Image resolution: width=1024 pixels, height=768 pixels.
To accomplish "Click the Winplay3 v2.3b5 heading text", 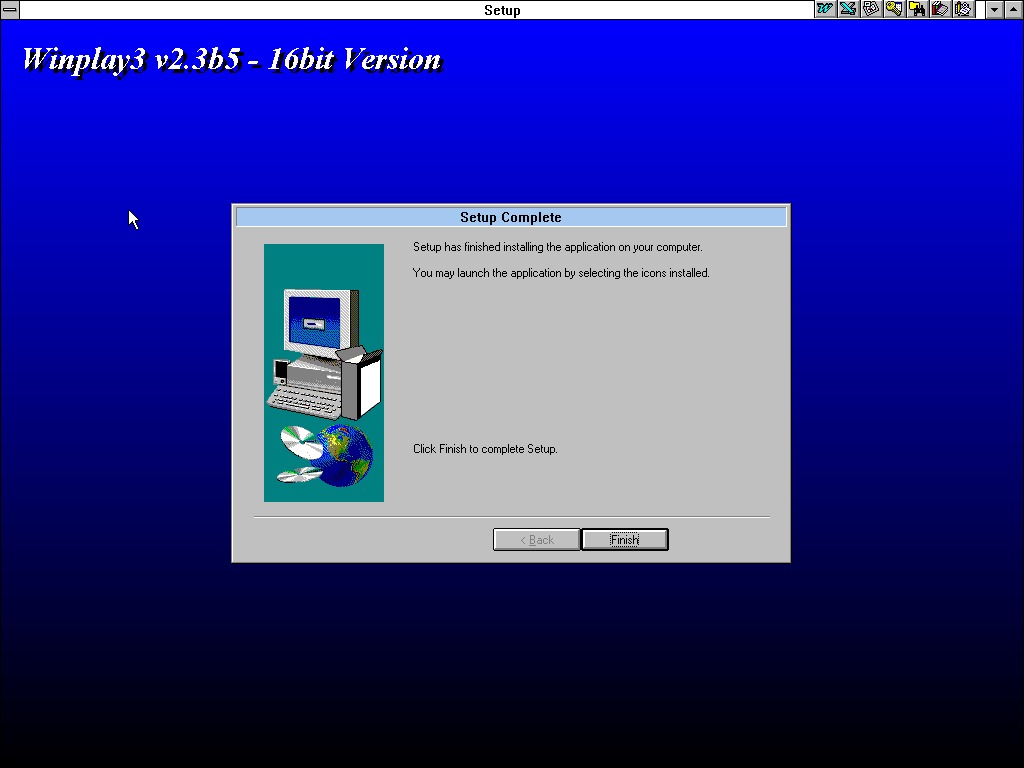I will pos(231,59).
